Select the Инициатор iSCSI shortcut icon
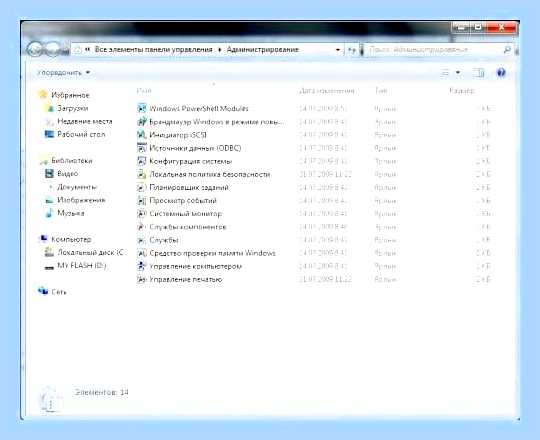The image size is (540, 440). point(142,135)
